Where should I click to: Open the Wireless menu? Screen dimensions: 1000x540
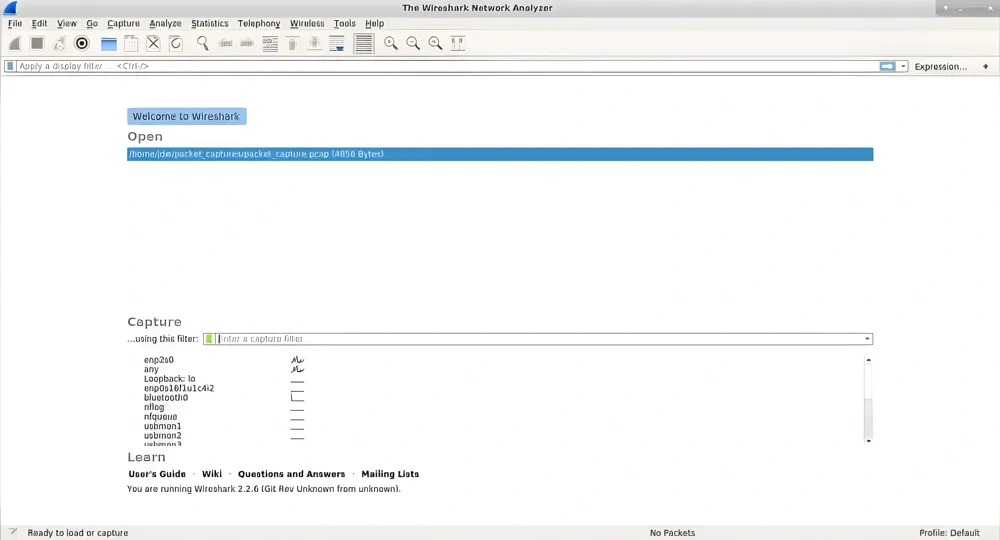[307, 24]
